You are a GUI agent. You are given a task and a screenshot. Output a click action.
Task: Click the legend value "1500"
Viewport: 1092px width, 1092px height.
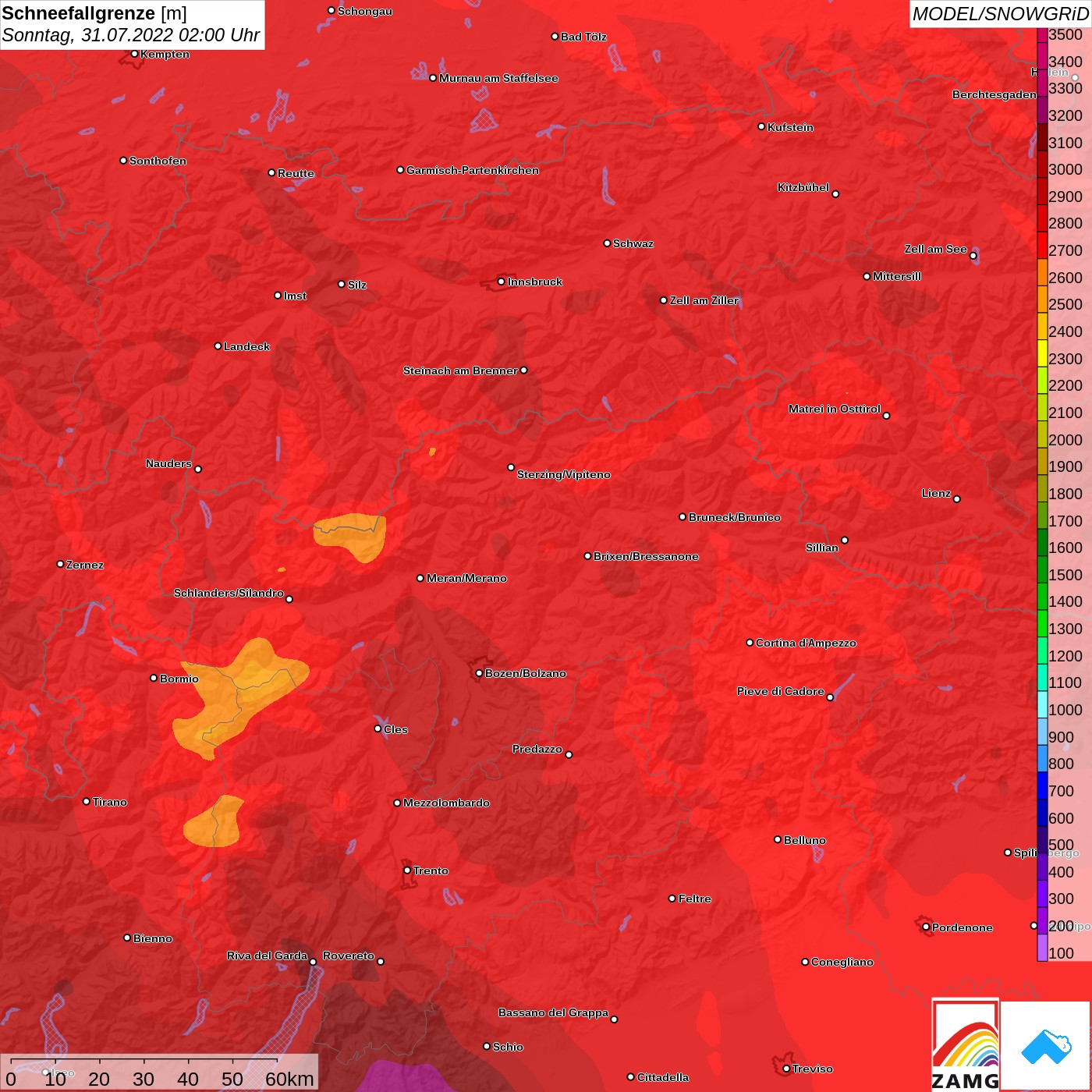[x=1065, y=575]
